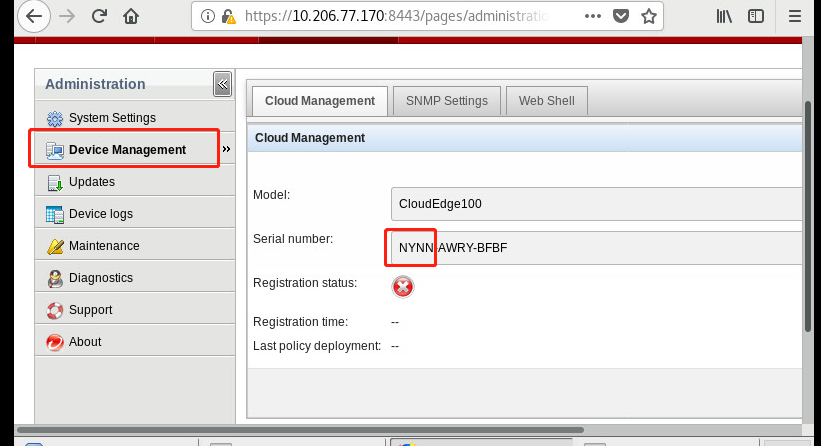
Task: Click the Diagnostics person icon
Action: click(x=54, y=278)
